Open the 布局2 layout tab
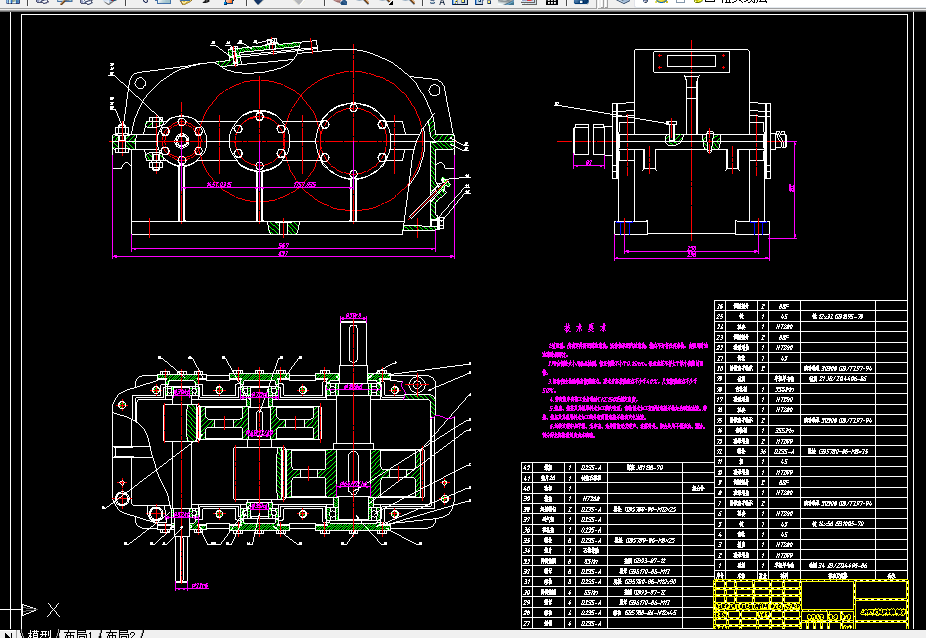The image size is (926, 638). point(121,633)
